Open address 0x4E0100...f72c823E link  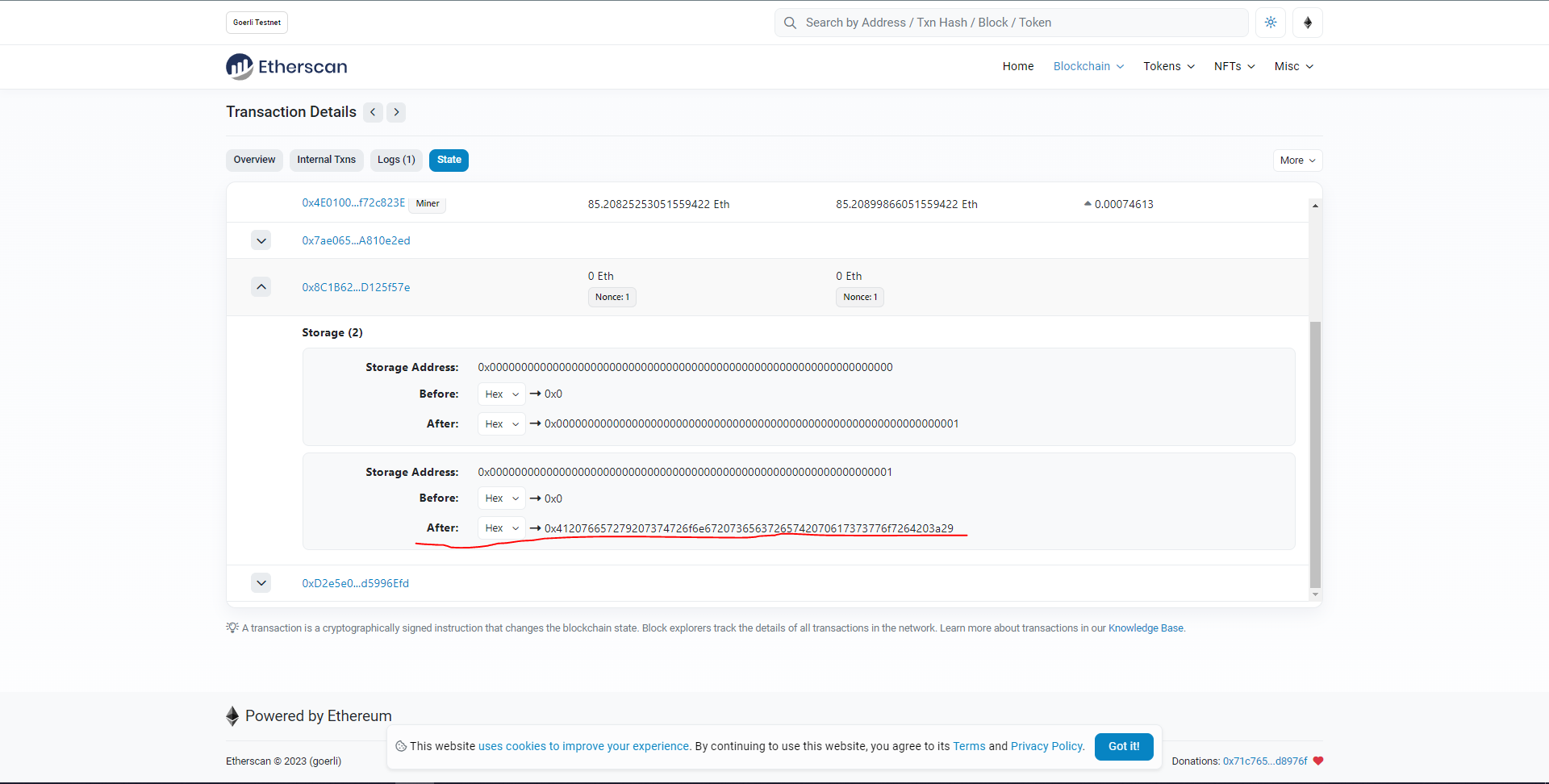(353, 202)
